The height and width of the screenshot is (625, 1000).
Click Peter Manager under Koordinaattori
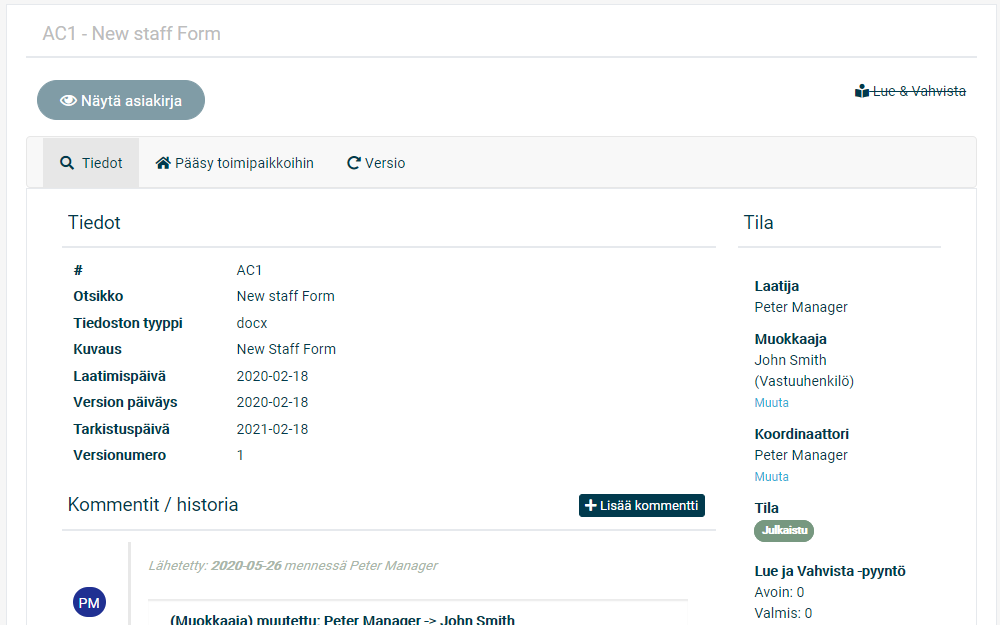coord(801,455)
